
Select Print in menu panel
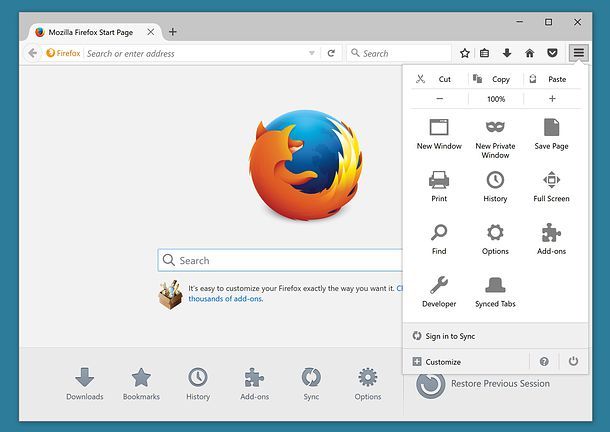[439, 187]
